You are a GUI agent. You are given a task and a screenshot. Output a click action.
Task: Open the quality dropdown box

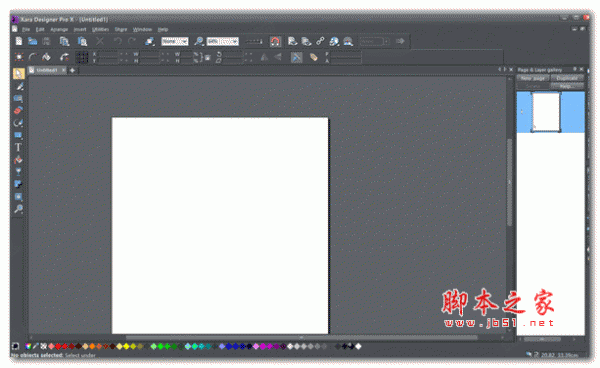174,41
